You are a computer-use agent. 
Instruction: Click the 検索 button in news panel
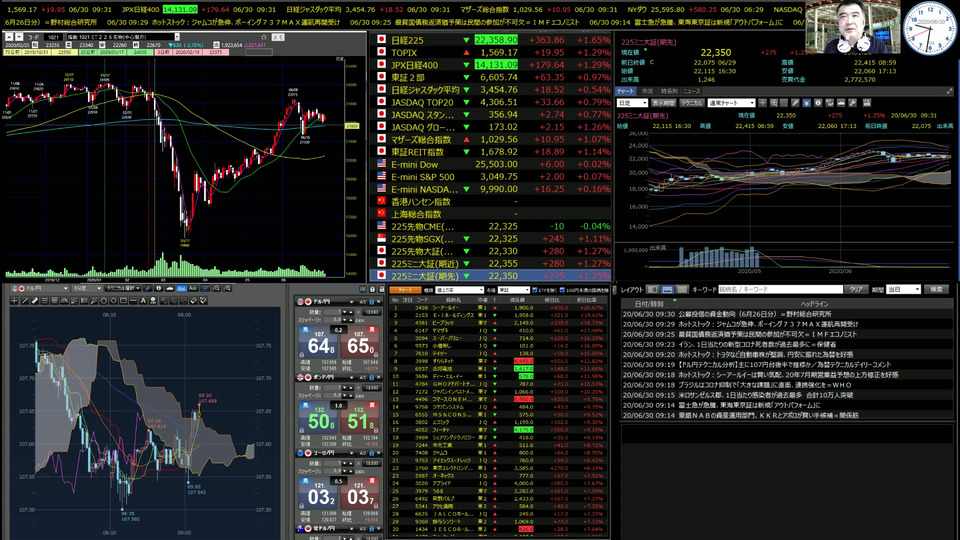tap(936, 290)
